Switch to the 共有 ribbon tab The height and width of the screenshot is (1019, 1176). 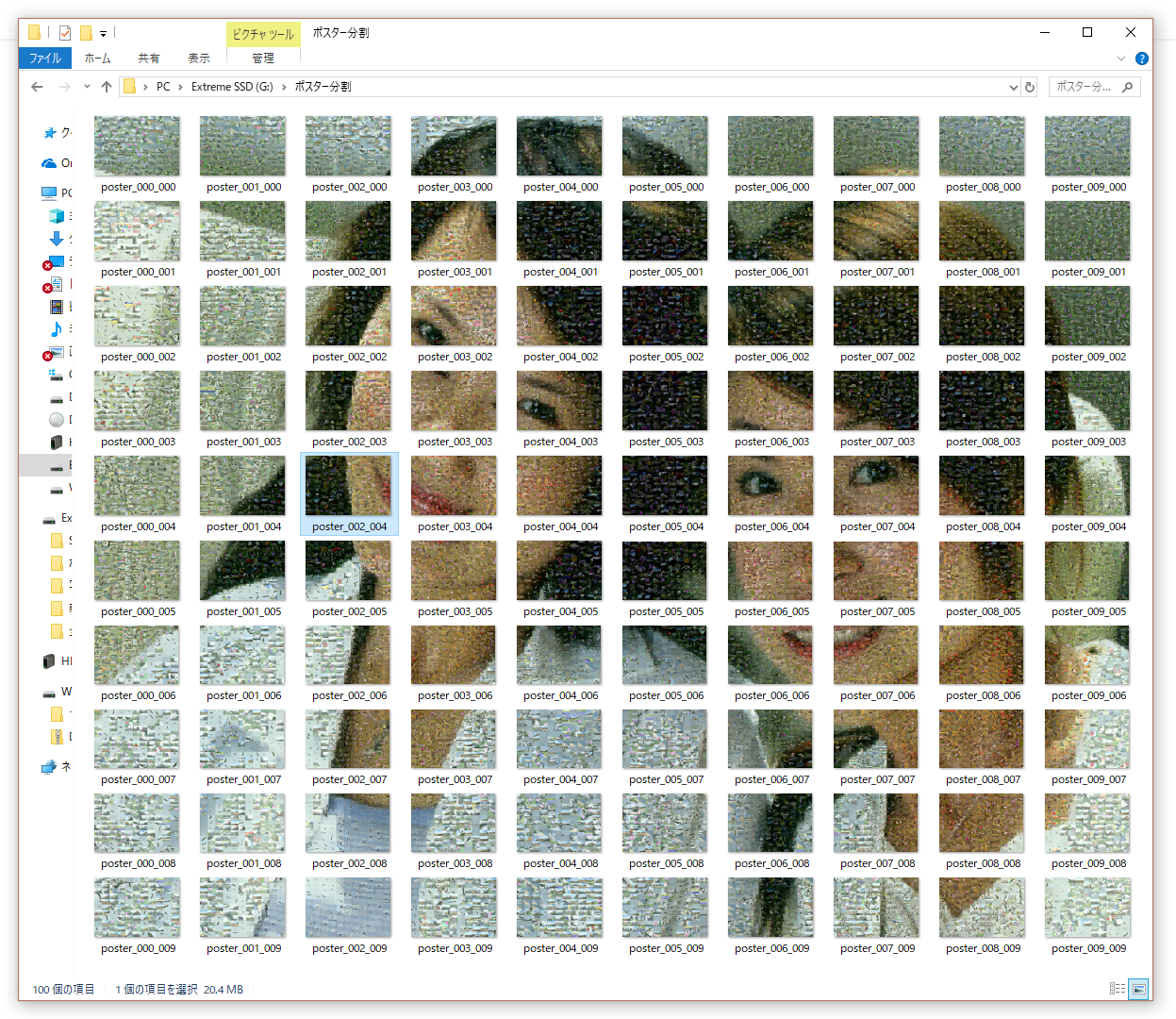tap(149, 58)
